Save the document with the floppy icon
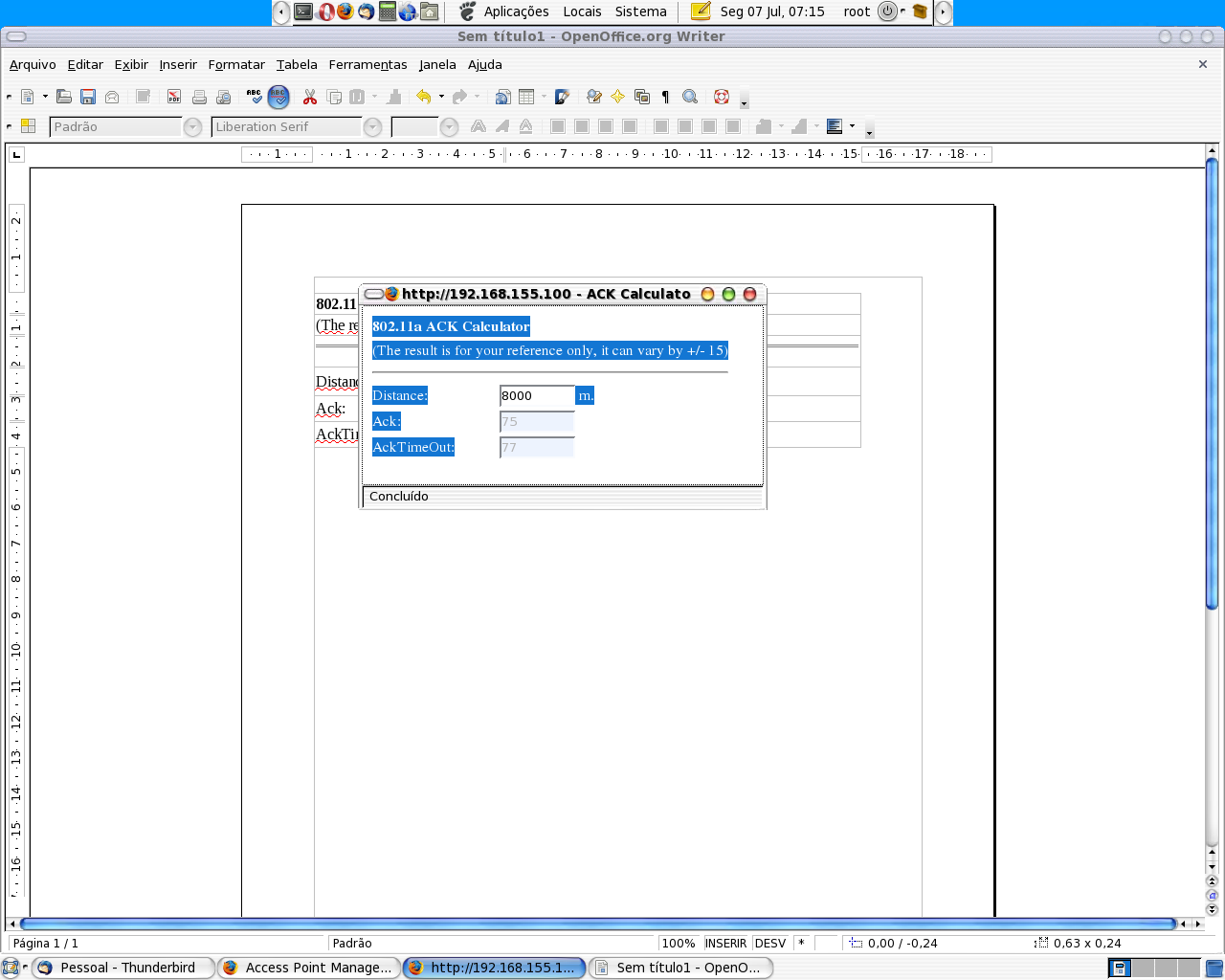Screen dimensions: 1225x980 [x=88, y=97]
